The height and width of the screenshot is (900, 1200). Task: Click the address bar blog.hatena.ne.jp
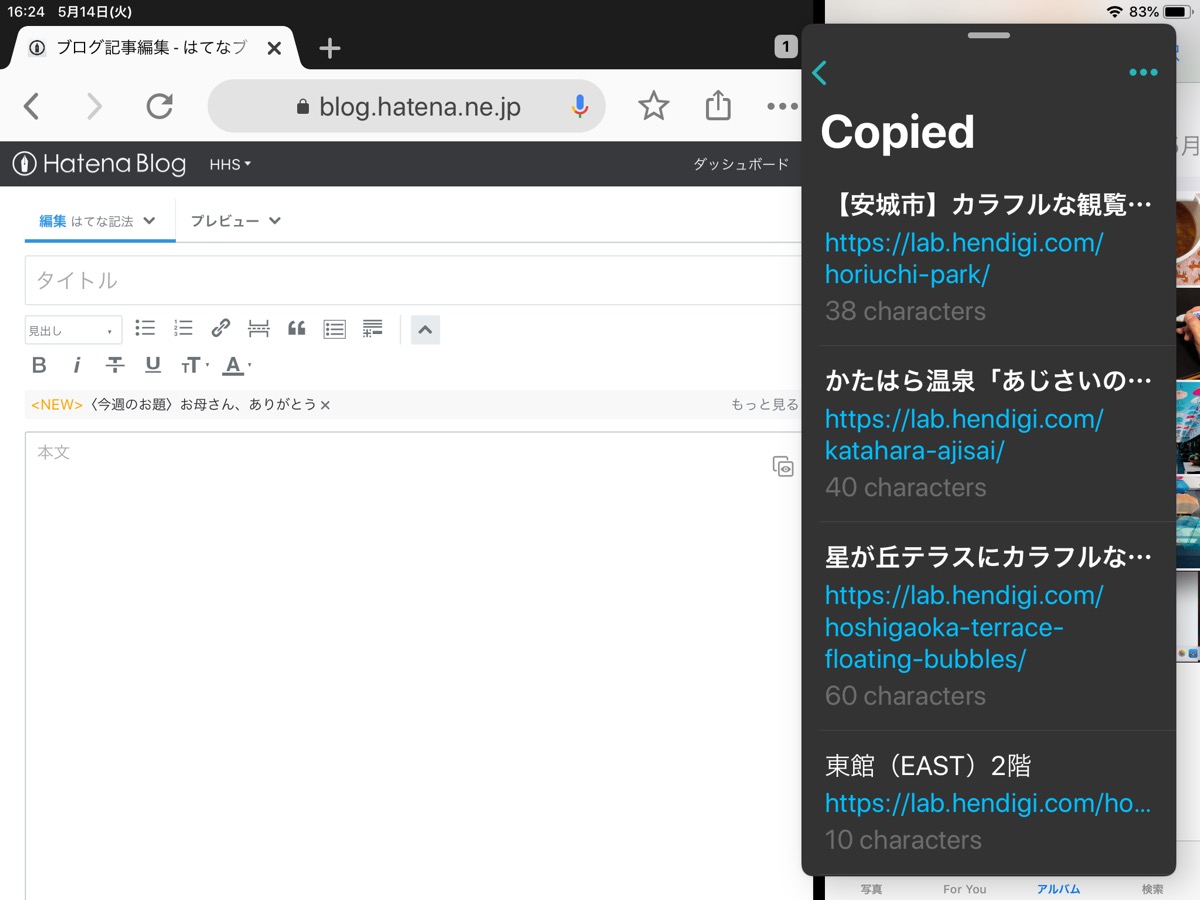(406, 106)
